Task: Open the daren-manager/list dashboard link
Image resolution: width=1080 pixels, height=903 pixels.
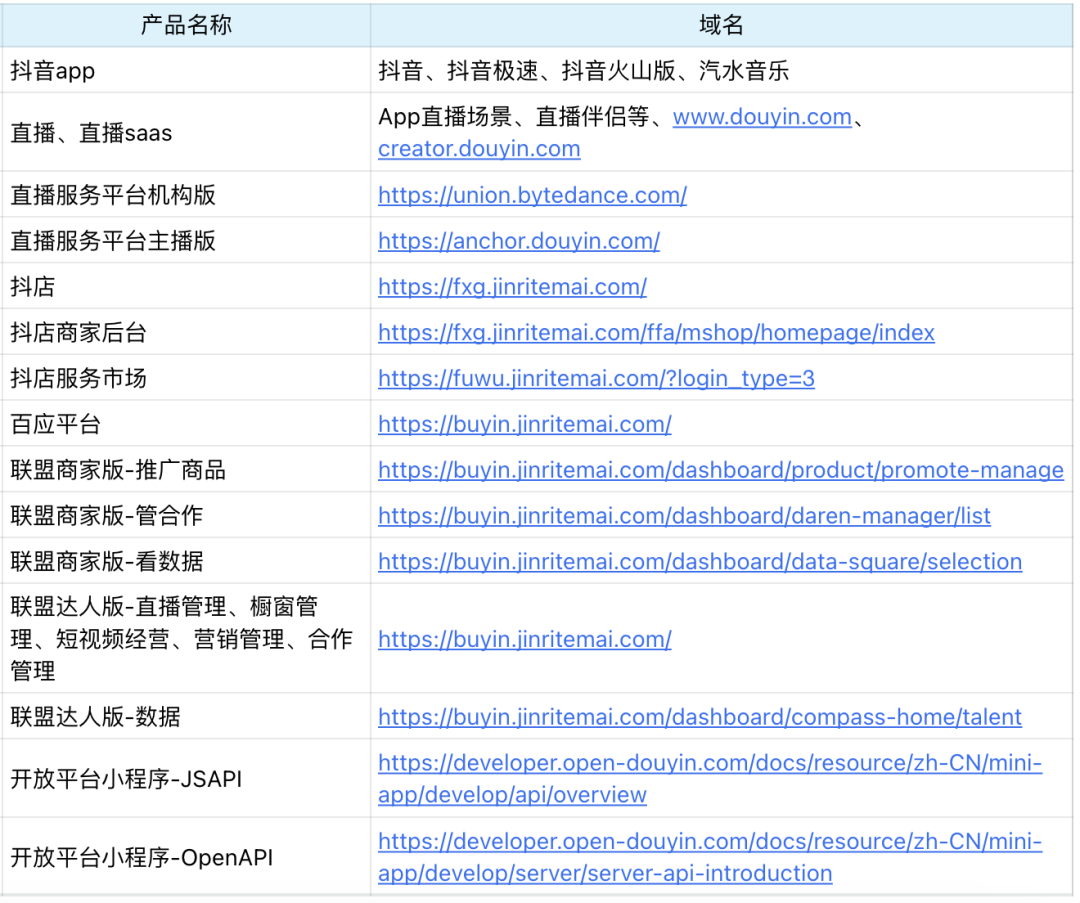Action: (x=685, y=515)
